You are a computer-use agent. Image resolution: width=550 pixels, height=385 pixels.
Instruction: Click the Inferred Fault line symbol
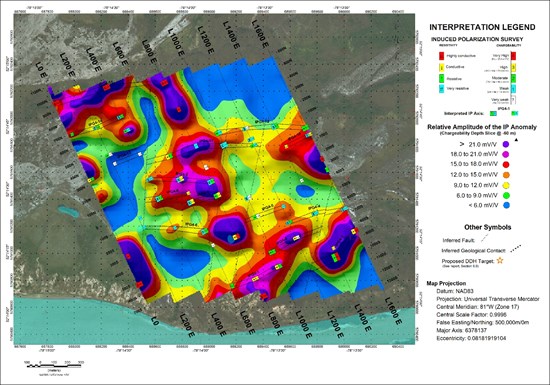[484, 238]
